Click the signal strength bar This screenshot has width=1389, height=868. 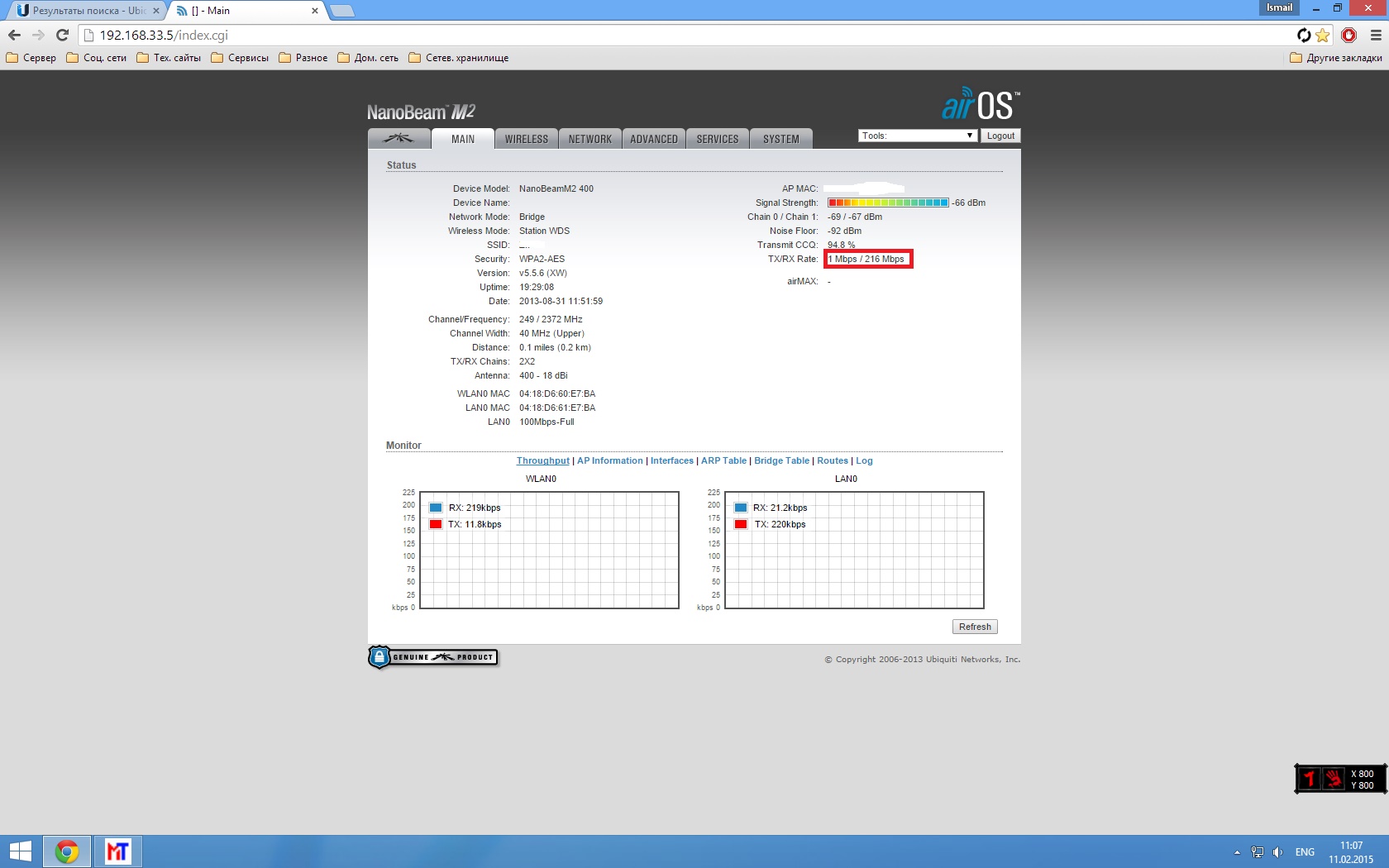coord(888,203)
